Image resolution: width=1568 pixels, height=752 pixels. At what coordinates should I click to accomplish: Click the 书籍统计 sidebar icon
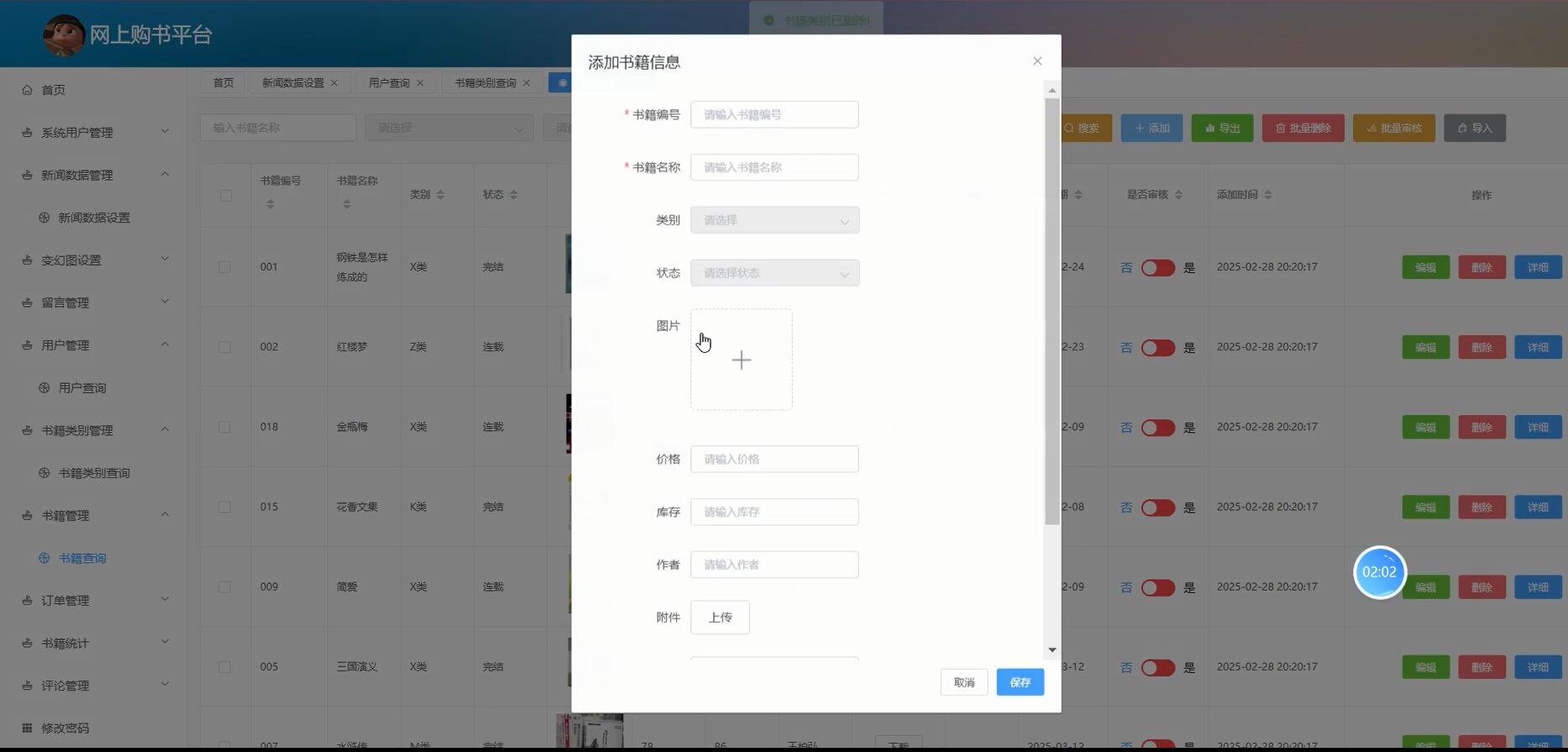tap(27, 644)
